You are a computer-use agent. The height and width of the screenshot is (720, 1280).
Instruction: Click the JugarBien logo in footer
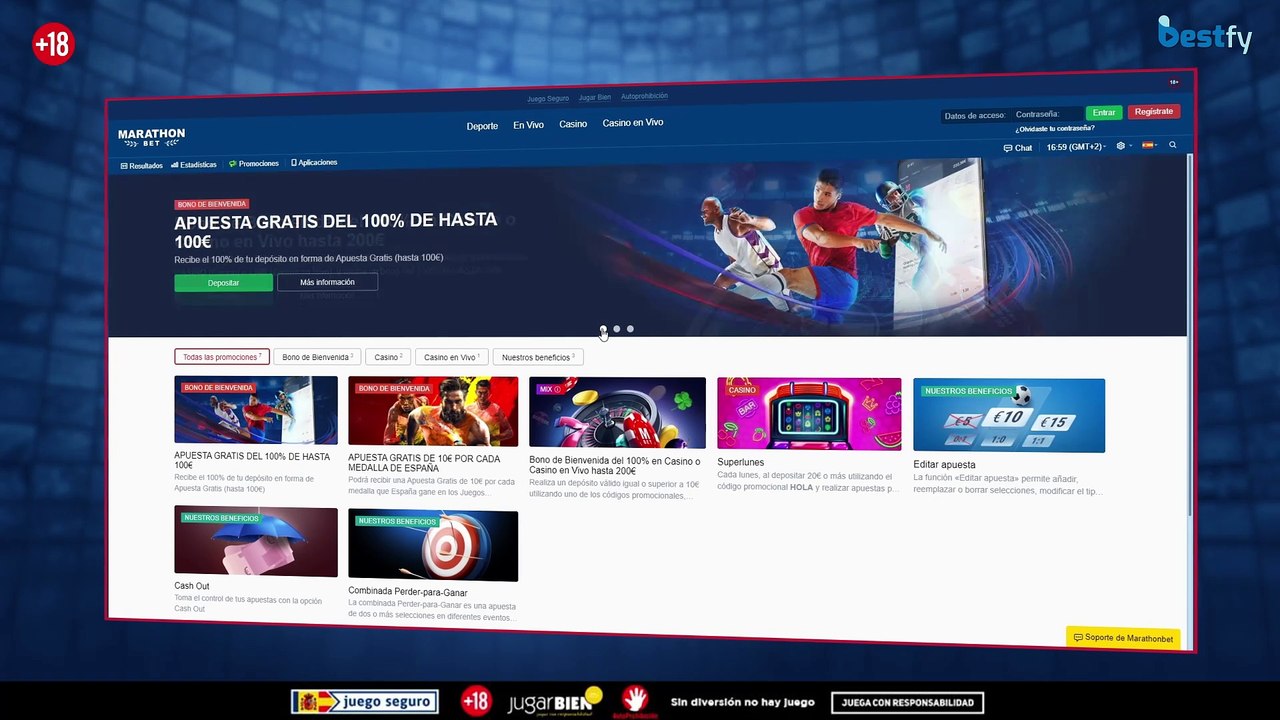tap(555, 702)
